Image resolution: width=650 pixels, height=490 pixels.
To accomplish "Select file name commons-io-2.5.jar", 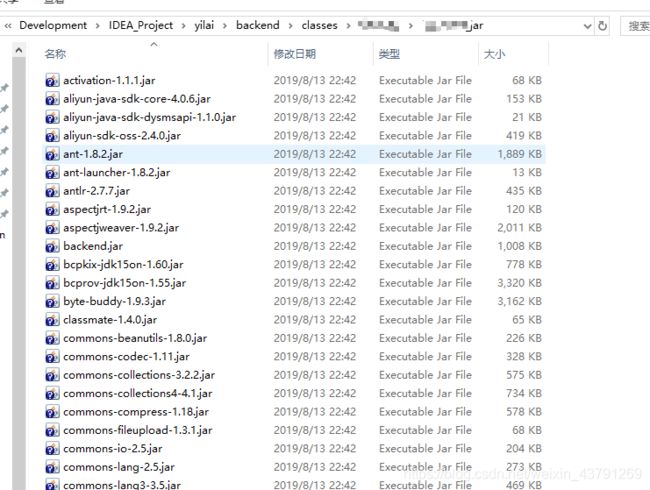I will coord(113,449).
